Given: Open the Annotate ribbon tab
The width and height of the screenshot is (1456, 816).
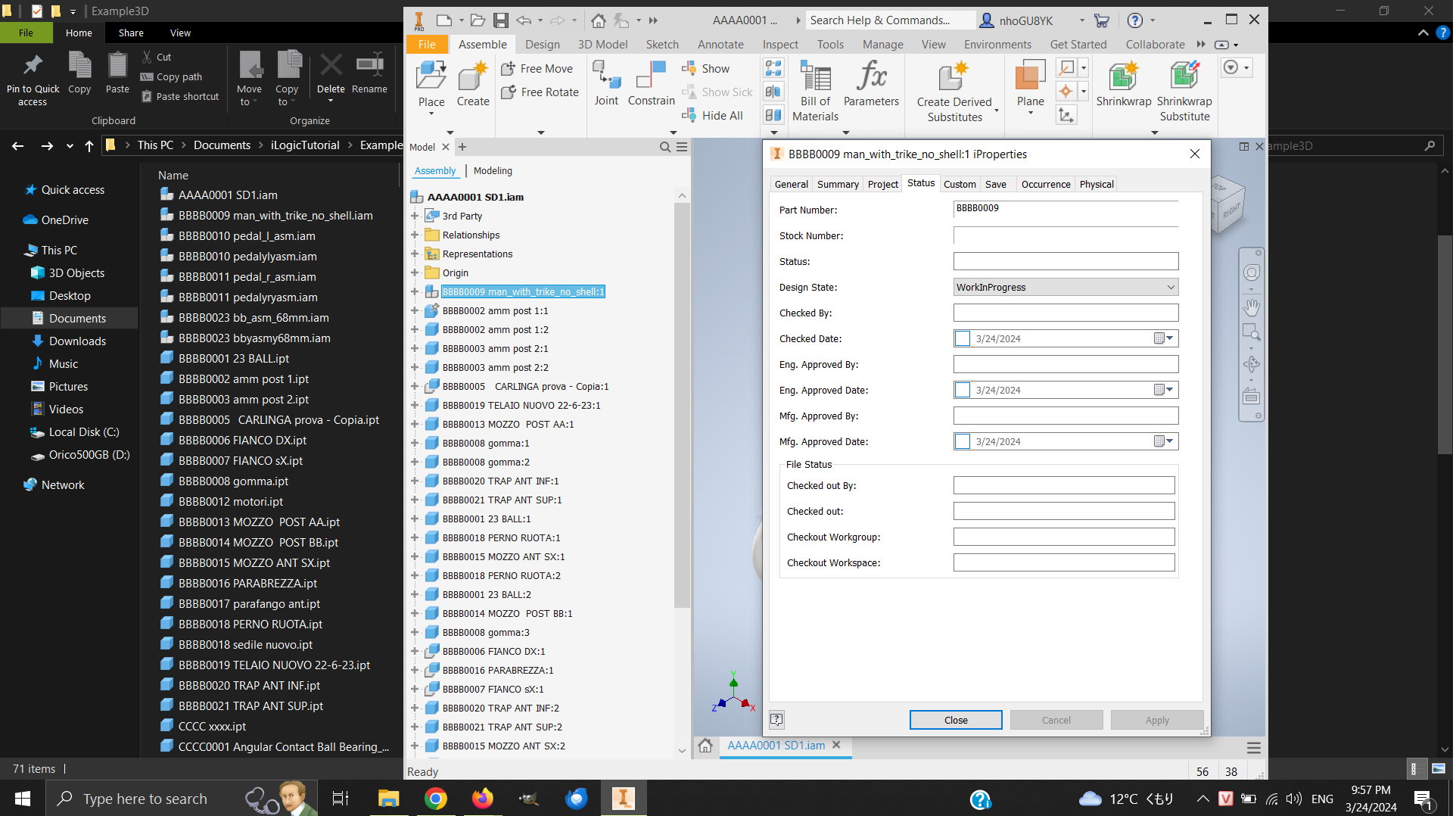Looking at the screenshot, I should pyautogui.click(x=720, y=44).
